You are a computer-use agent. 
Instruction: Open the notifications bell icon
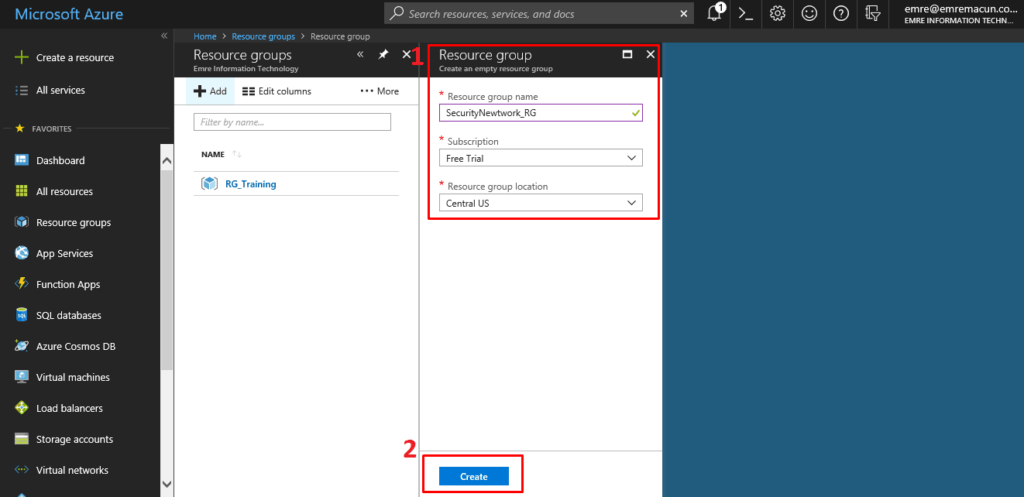[x=714, y=13]
